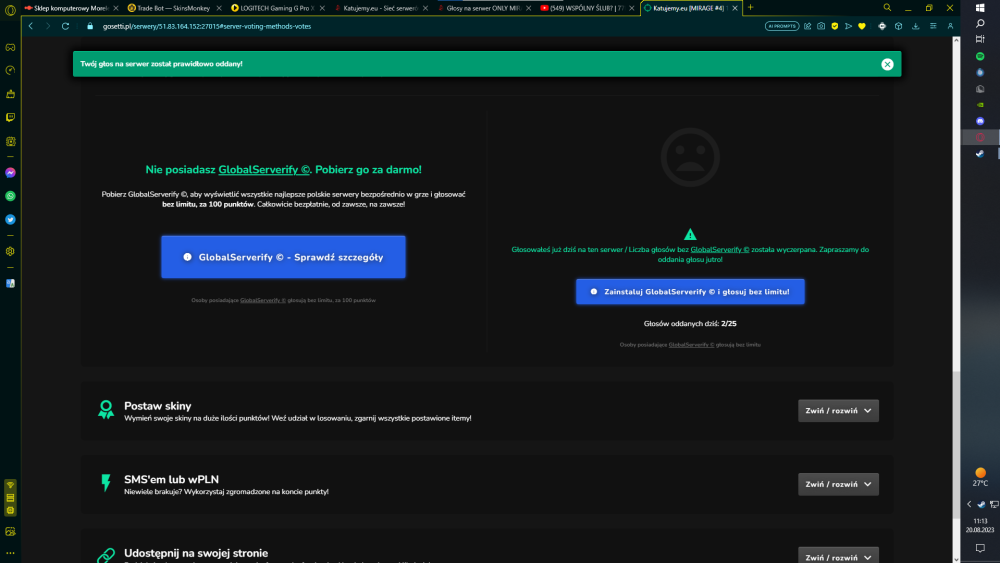1000x563 pixels.
Task: Reload the current page
Action: [x=65, y=26]
